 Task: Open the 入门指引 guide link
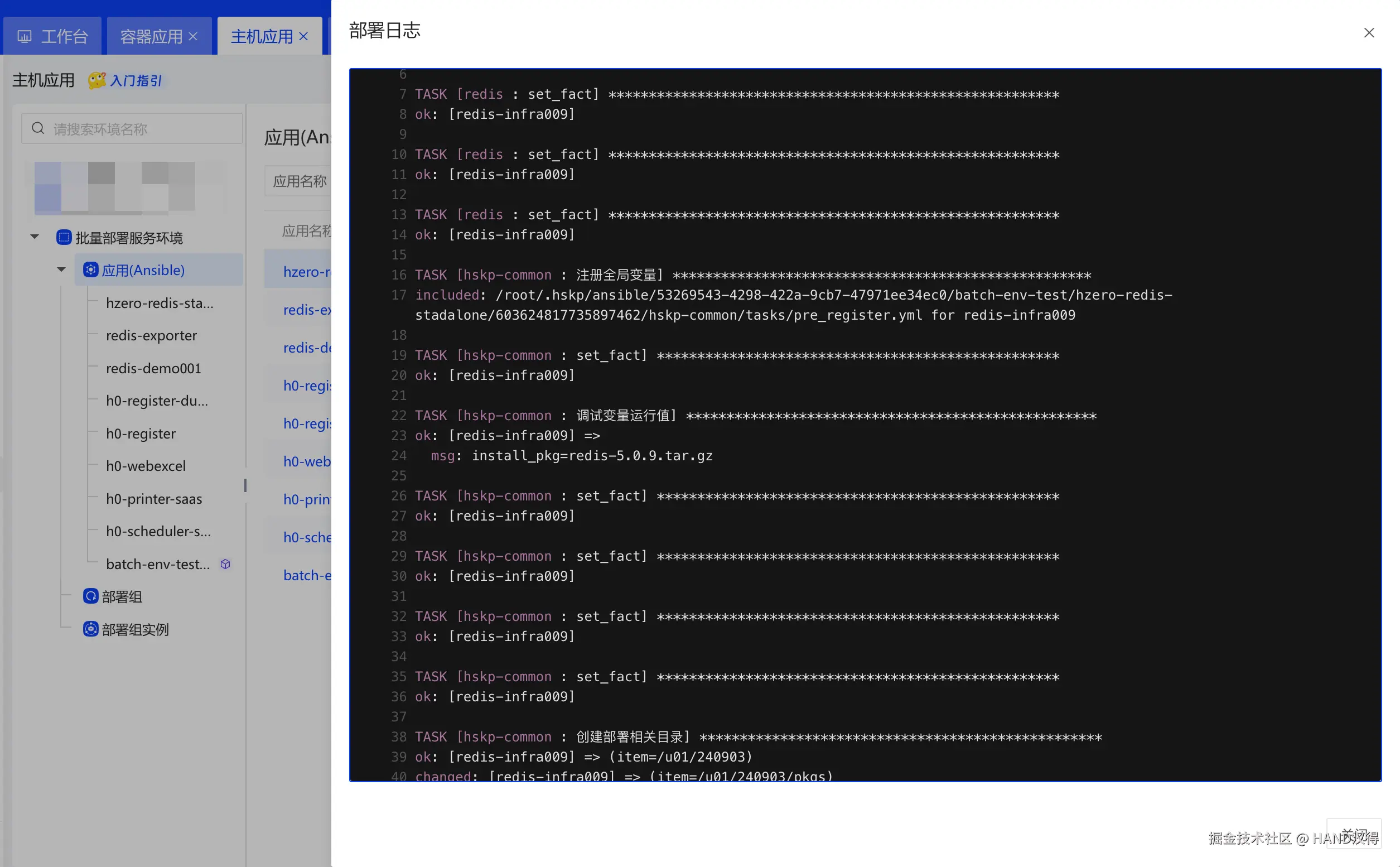pyautogui.click(x=136, y=80)
